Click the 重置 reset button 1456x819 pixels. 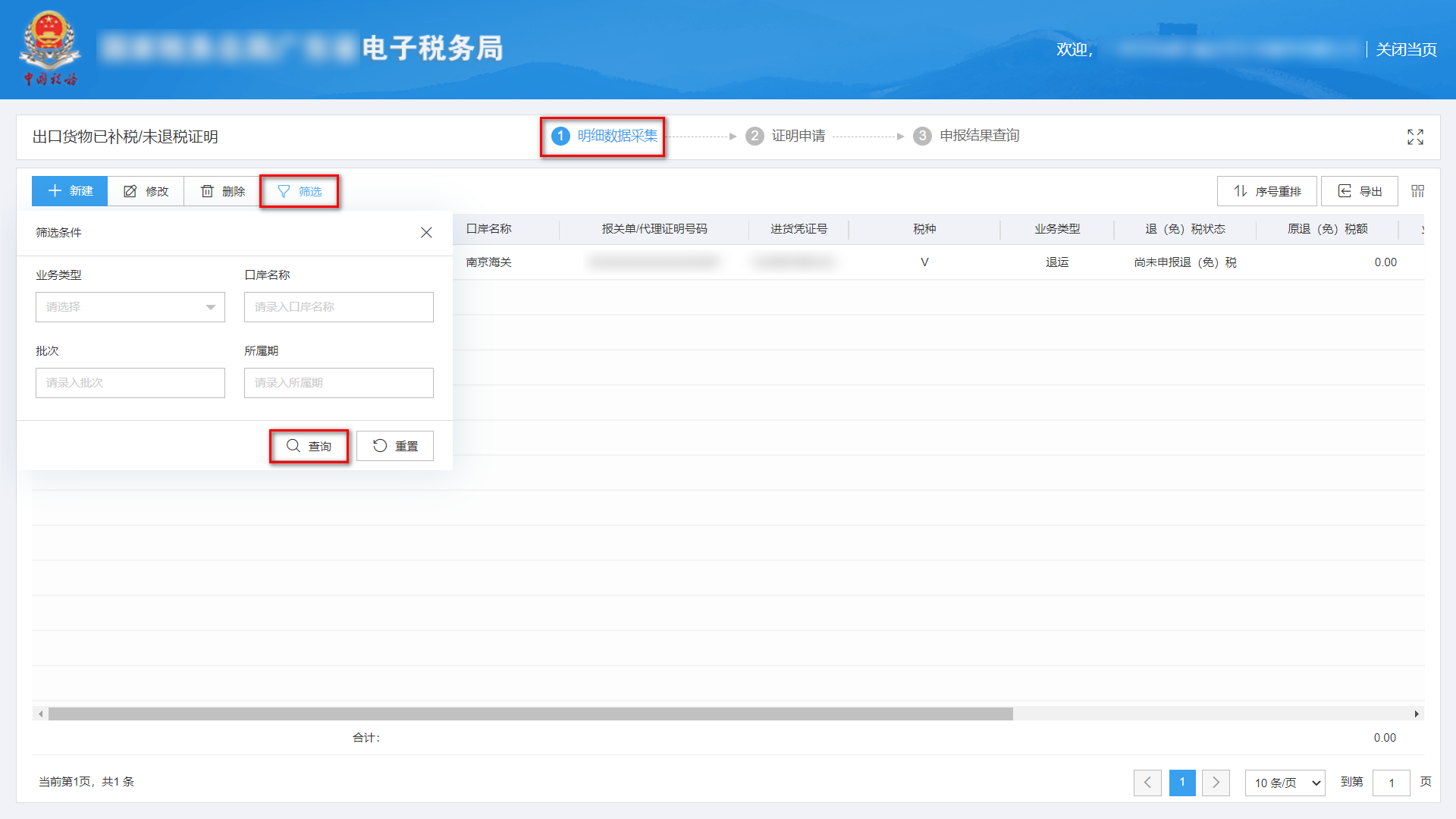pyautogui.click(x=395, y=446)
